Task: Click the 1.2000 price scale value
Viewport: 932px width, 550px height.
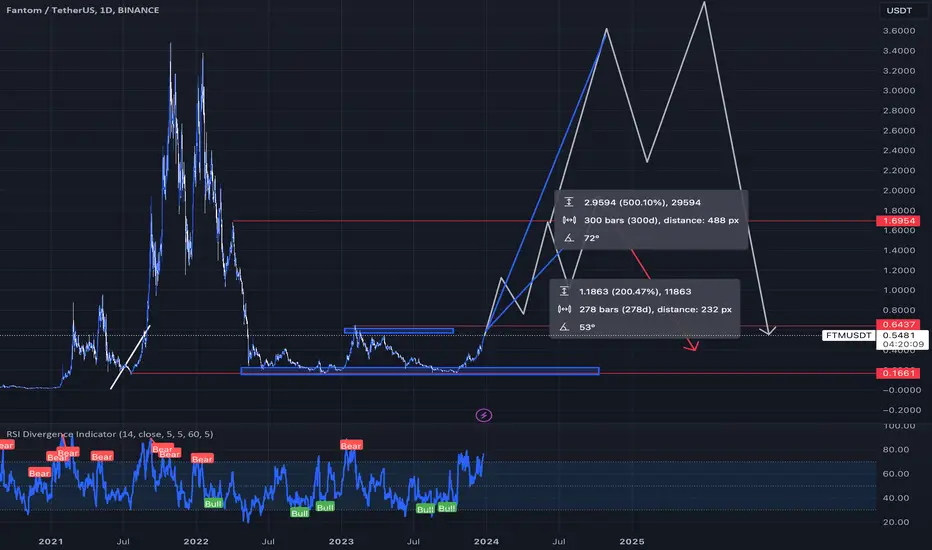Action: 899,270
